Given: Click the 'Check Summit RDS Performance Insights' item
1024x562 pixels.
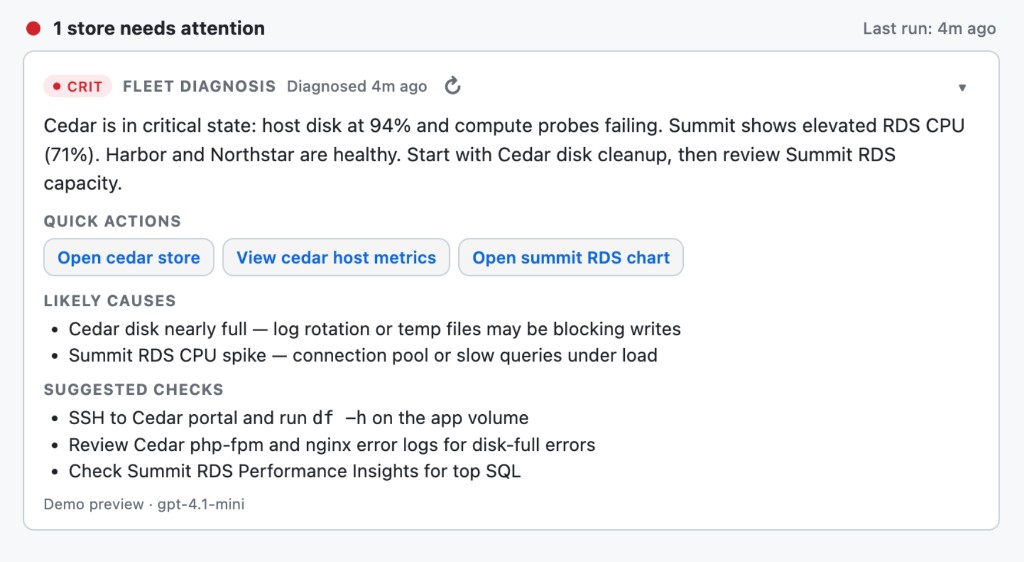Looking at the screenshot, I should click(295, 471).
